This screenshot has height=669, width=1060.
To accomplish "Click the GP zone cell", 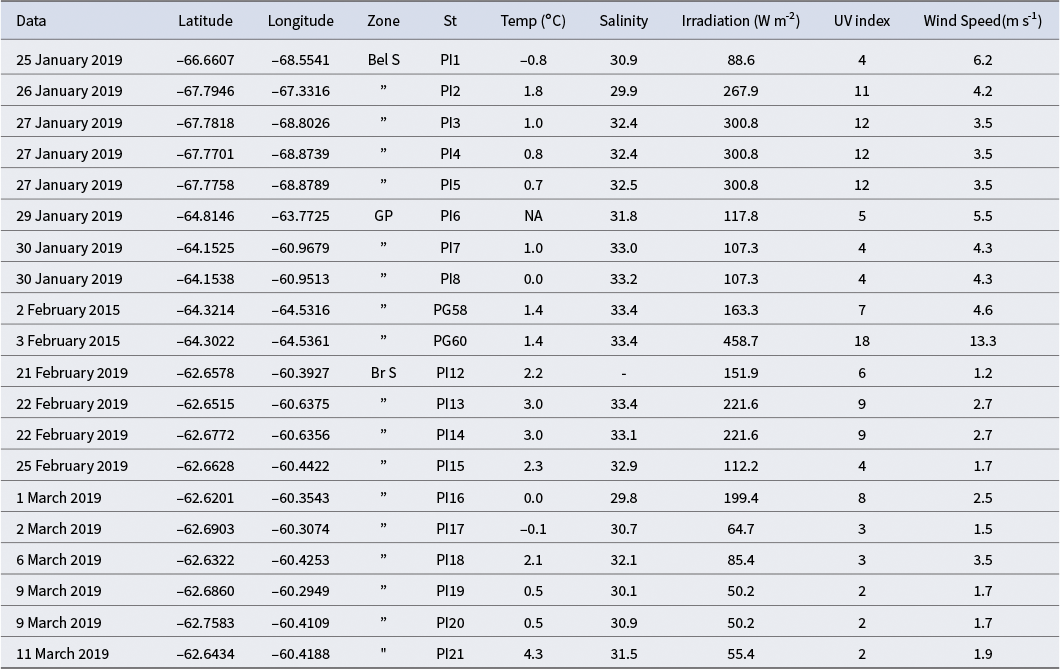I will 383,216.
